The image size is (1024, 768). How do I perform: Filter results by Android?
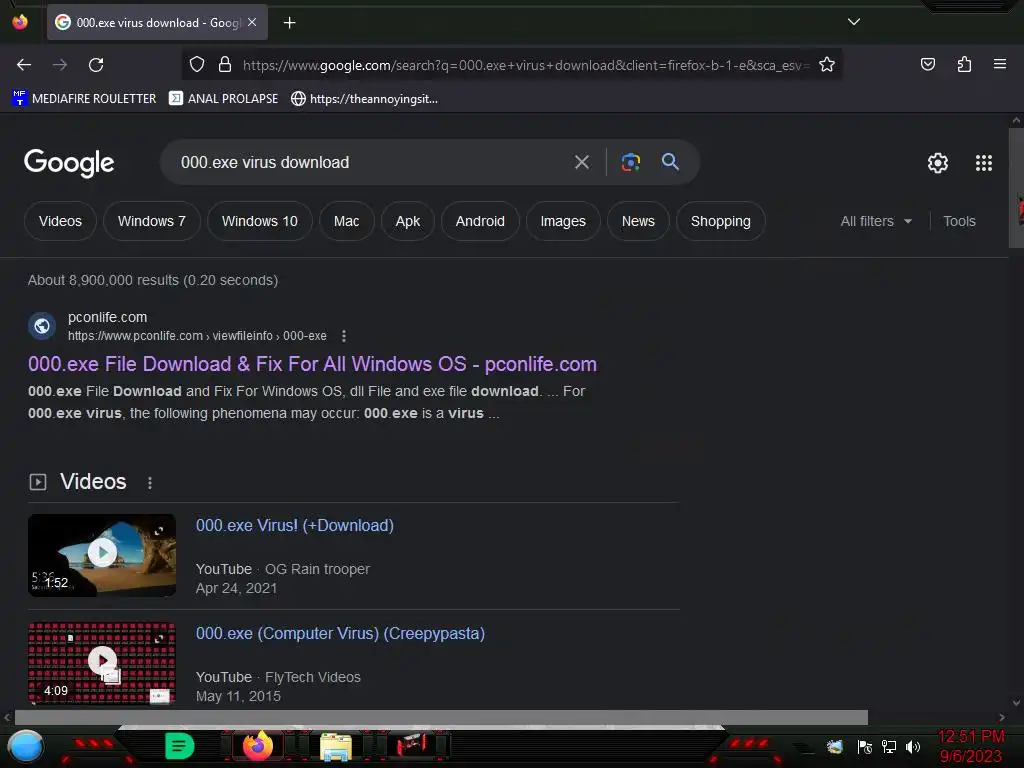coord(480,221)
